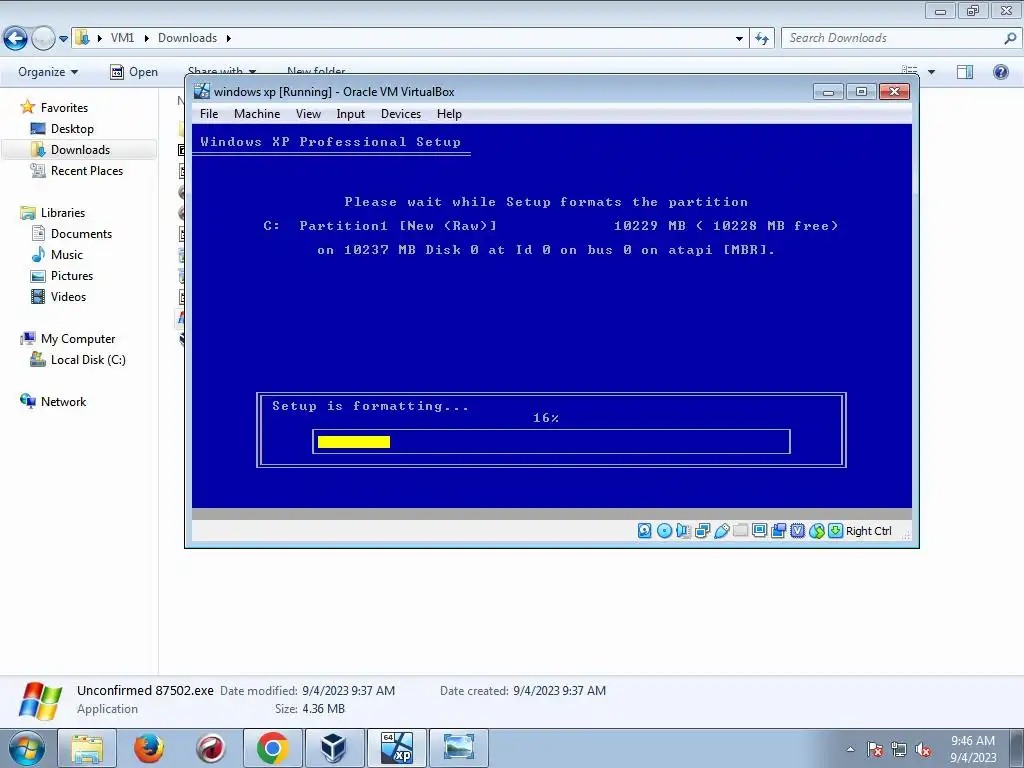Open the Input menu in VirtualBox
Image resolution: width=1024 pixels, height=768 pixels.
tap(351, 114)
